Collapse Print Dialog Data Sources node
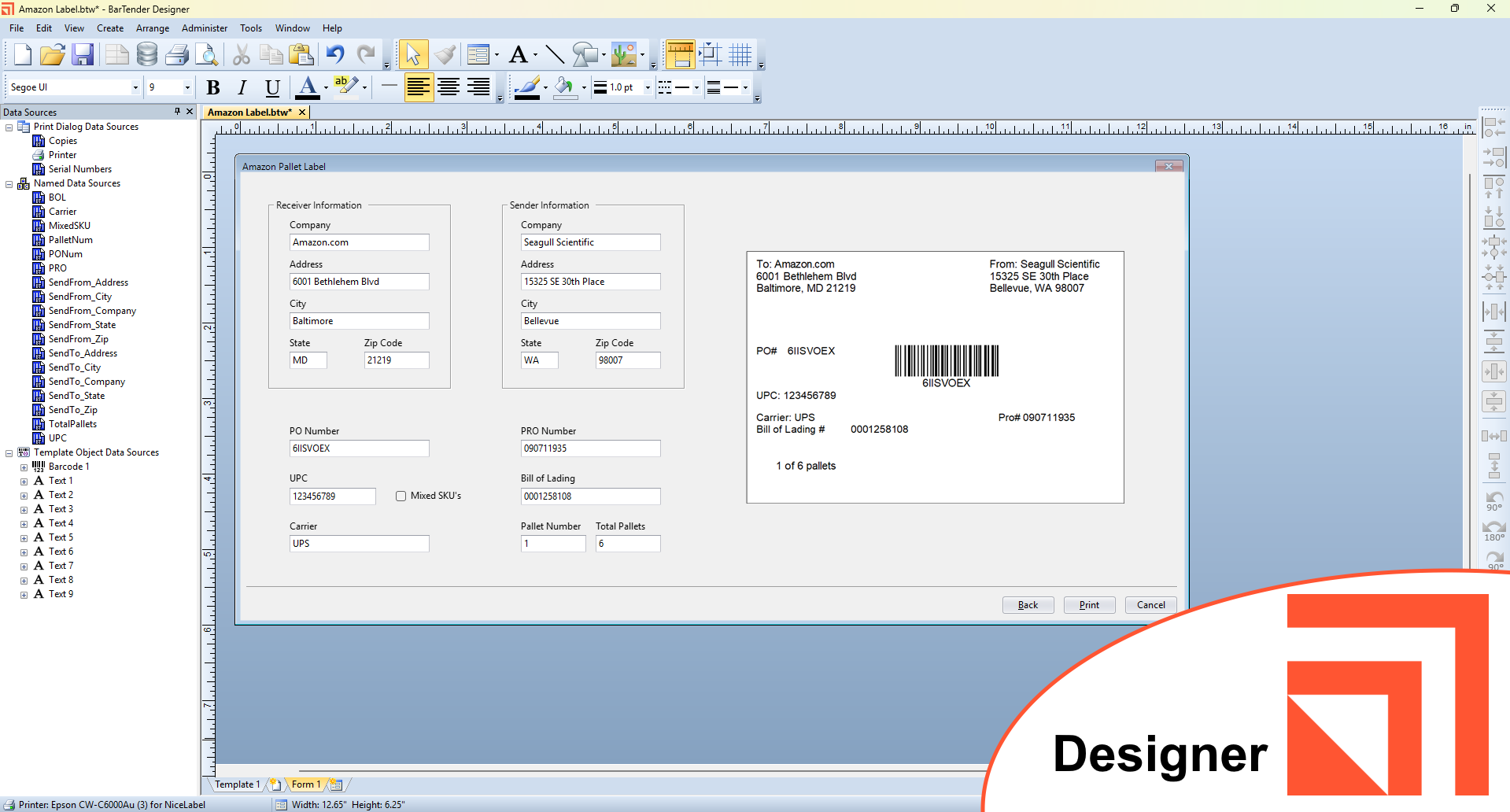Screen dimensions: 1510x812 click(9, 127)
